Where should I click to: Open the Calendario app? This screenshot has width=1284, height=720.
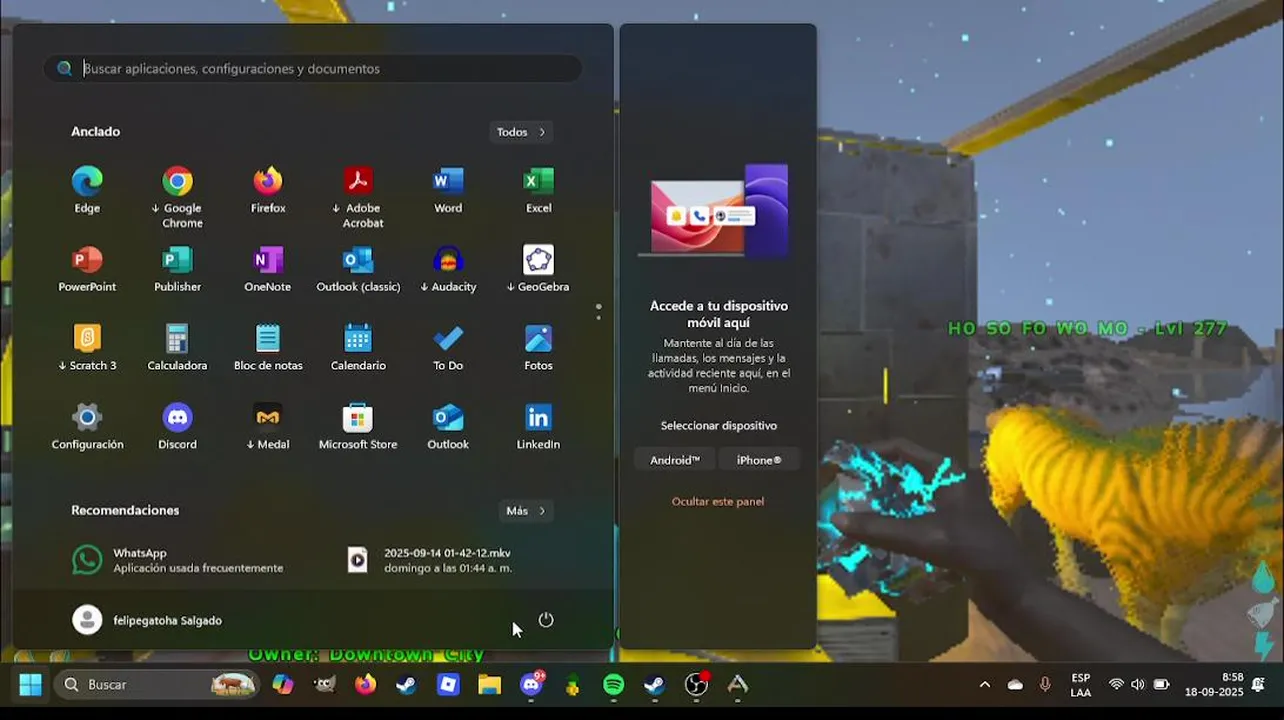coord(358,348)
